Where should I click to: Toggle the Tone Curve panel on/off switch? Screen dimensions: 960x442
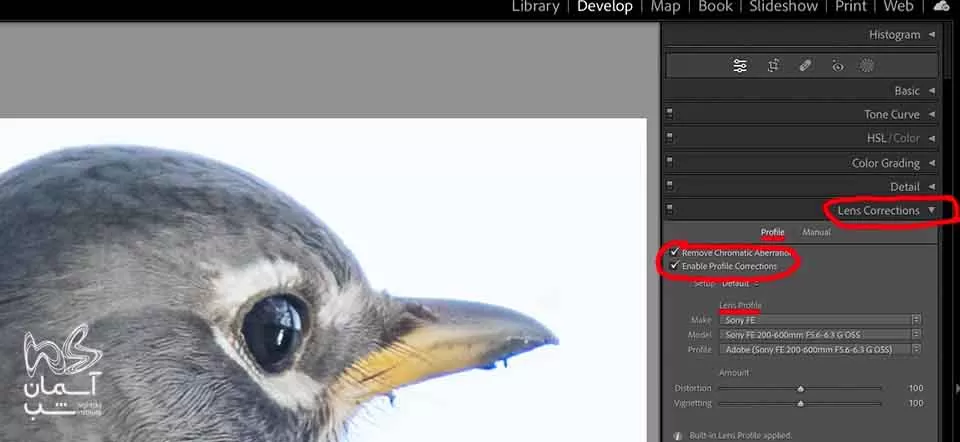(669, 114)
